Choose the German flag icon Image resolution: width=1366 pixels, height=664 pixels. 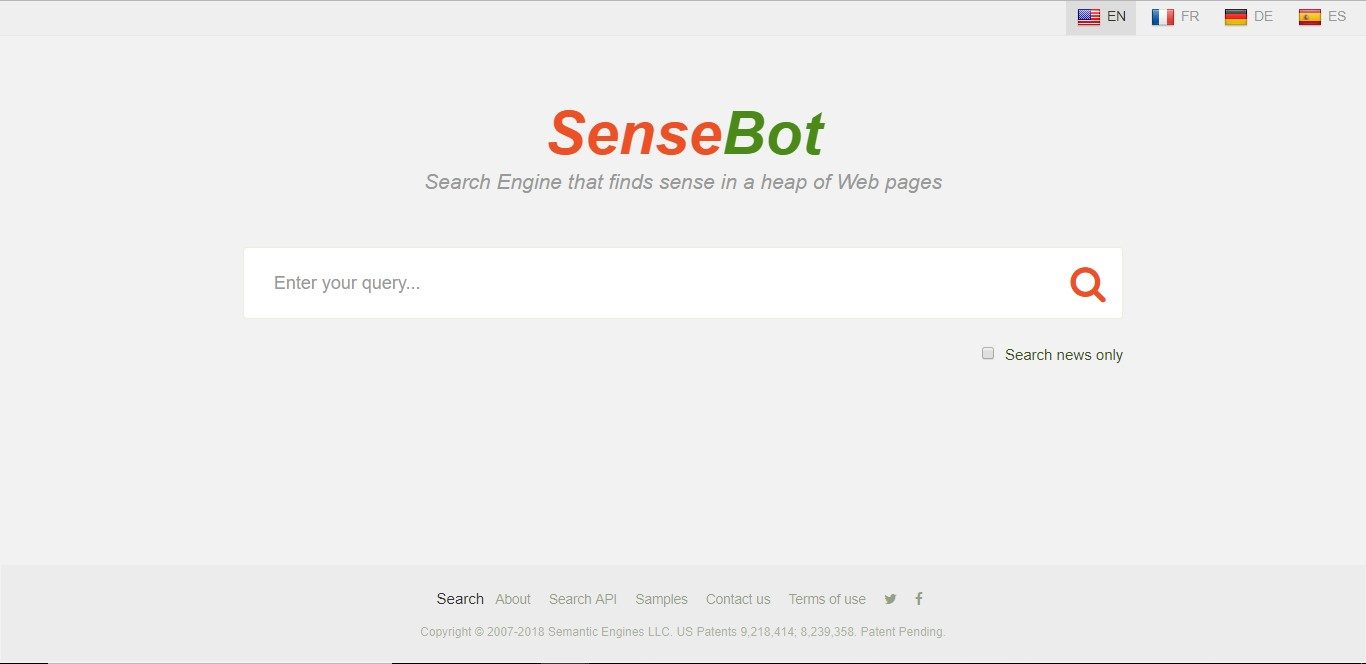tap(1236, 17)
